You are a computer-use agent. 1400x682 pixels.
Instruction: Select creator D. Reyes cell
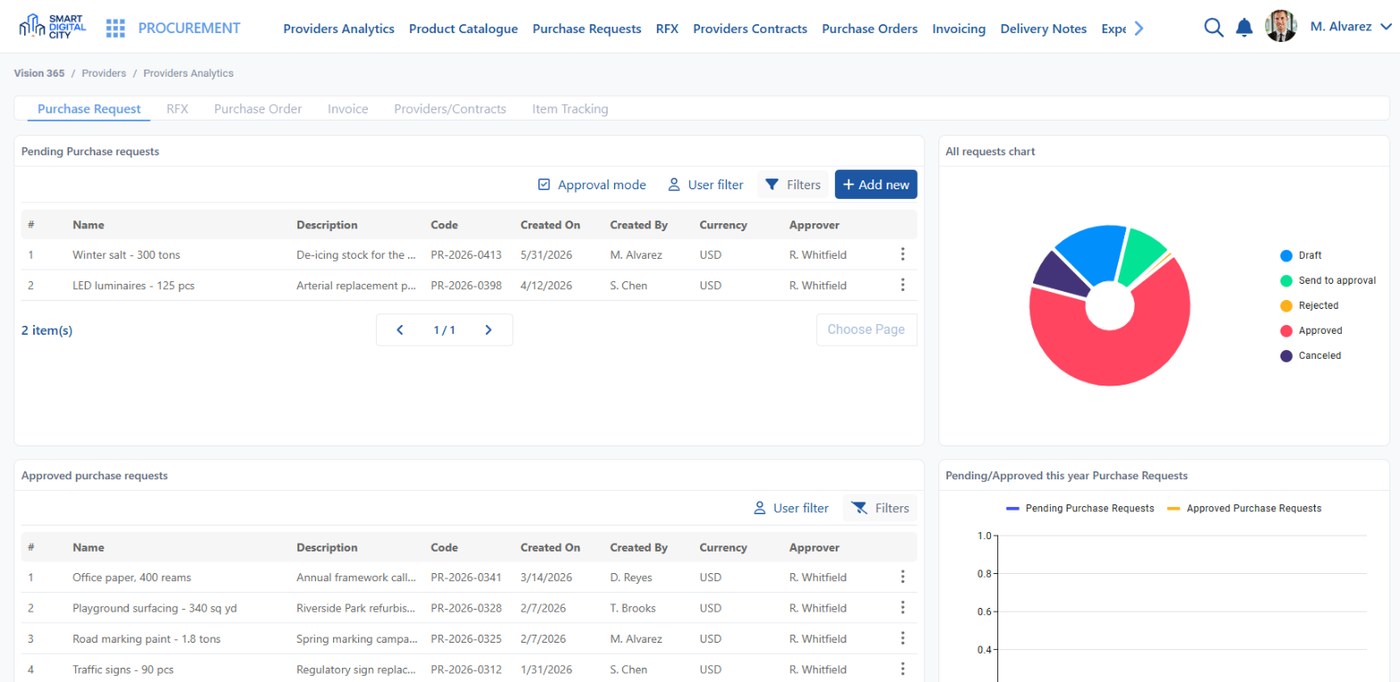tap(630, 577)
